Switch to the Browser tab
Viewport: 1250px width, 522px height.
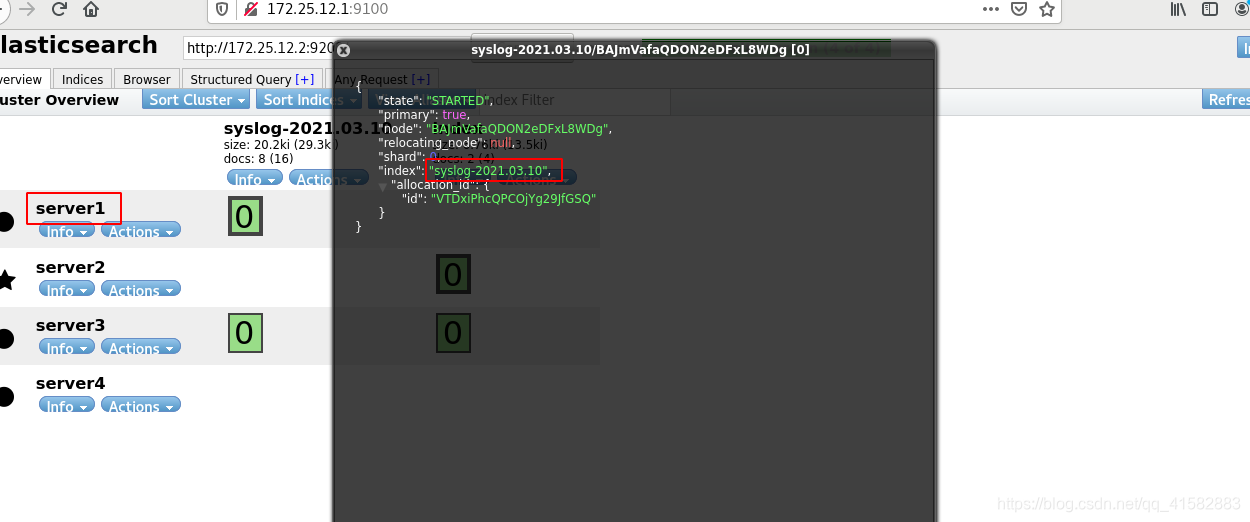(x=147, y=79)
